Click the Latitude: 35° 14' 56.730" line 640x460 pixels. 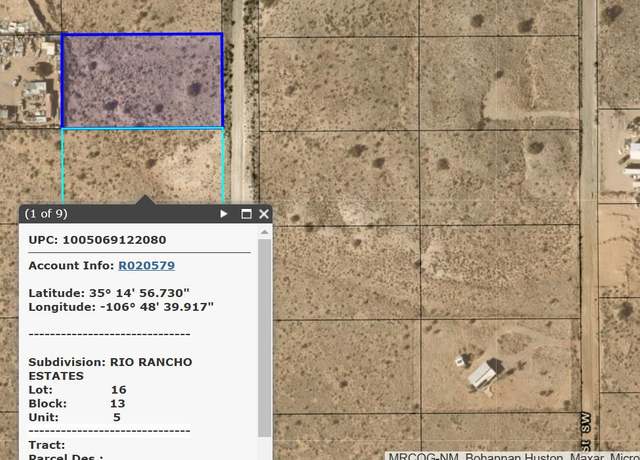[x=109, y=293]
